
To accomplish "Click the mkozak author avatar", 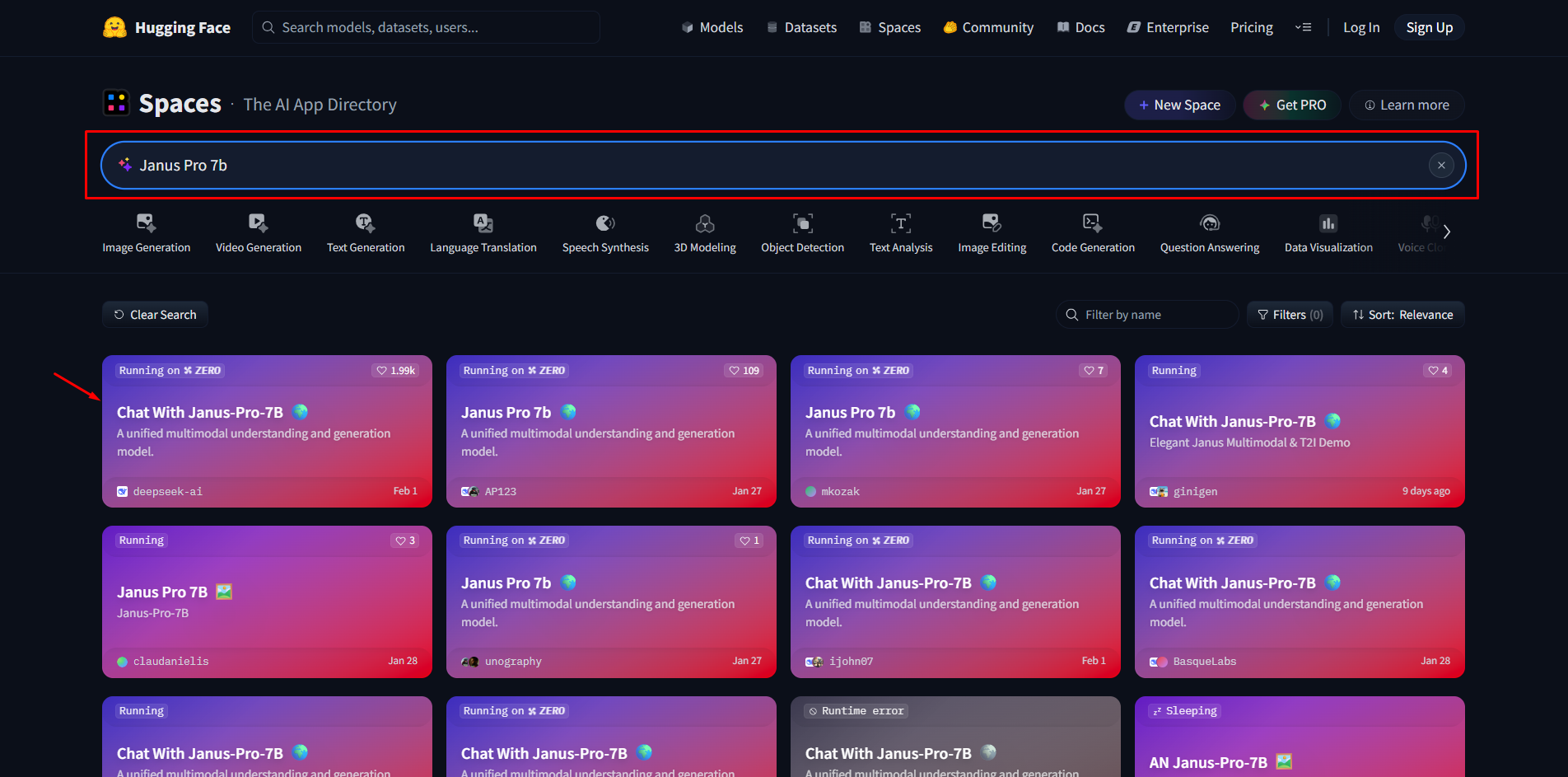I will (x=811, y=491).
